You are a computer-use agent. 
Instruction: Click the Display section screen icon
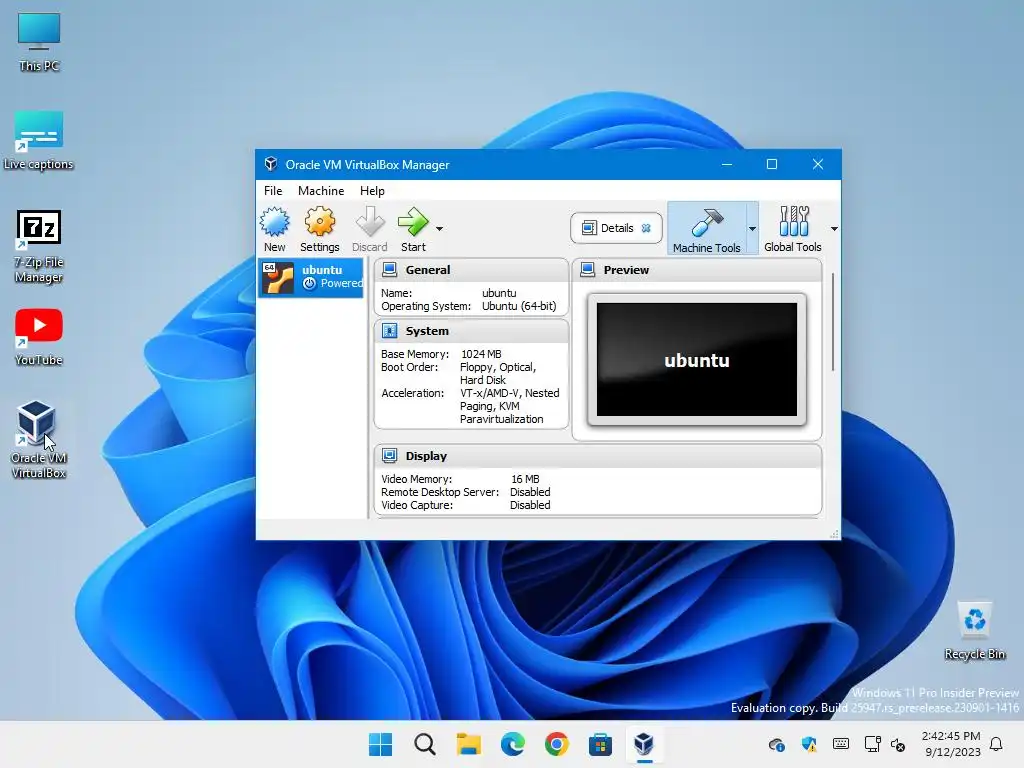coord(390,455)
